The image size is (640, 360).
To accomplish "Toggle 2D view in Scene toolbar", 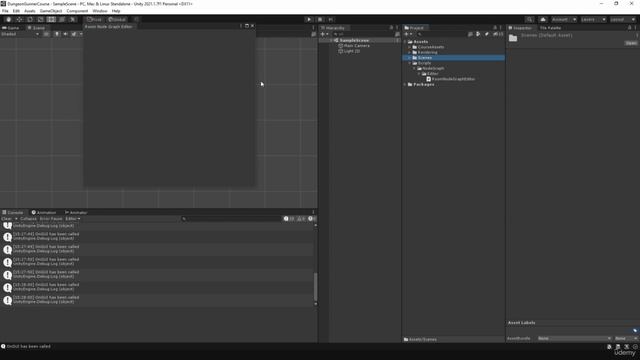I will tap(47, 34).
